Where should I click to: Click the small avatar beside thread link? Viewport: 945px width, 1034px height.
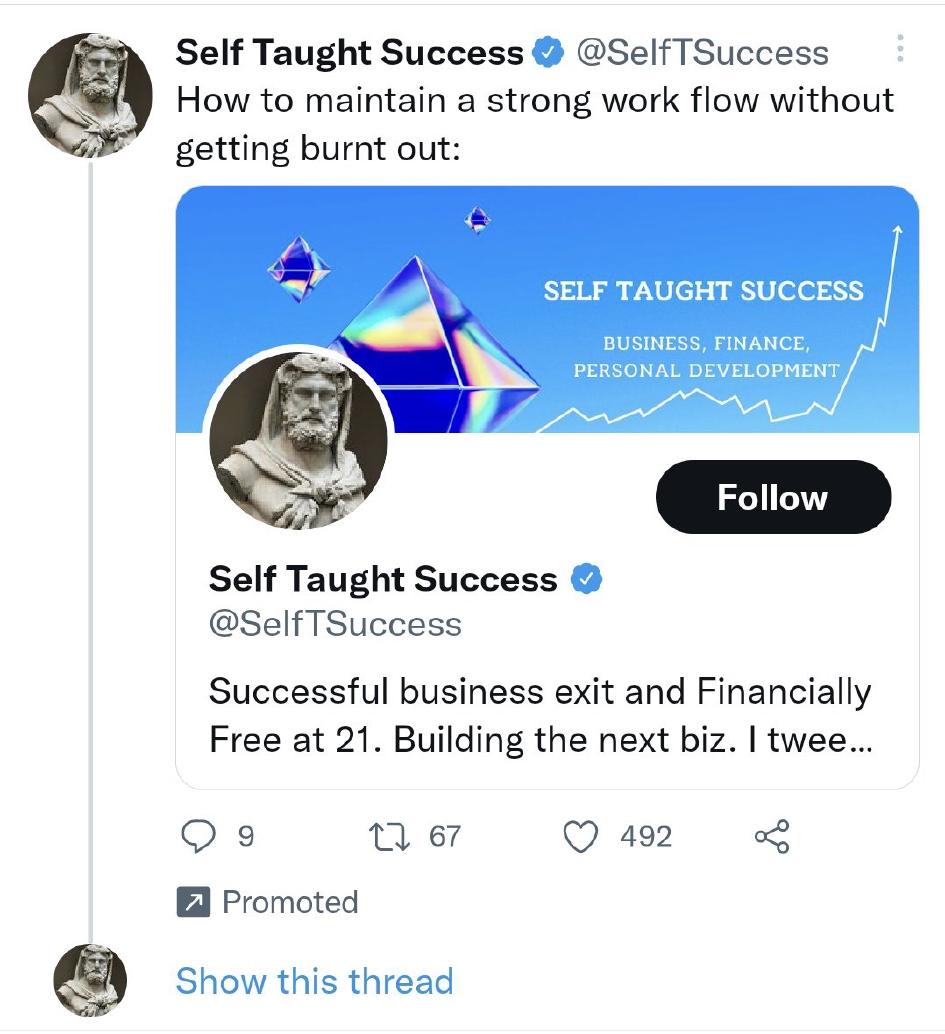click(89, 981)
